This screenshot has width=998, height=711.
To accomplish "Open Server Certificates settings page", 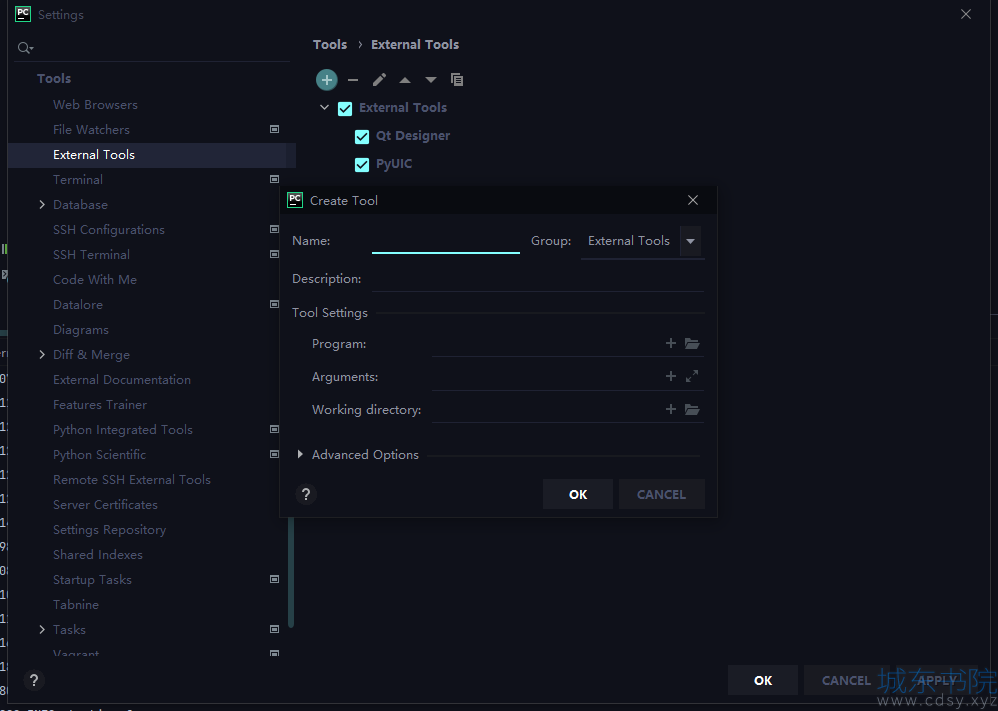I will pyautogui.click(x=105, y=505).
